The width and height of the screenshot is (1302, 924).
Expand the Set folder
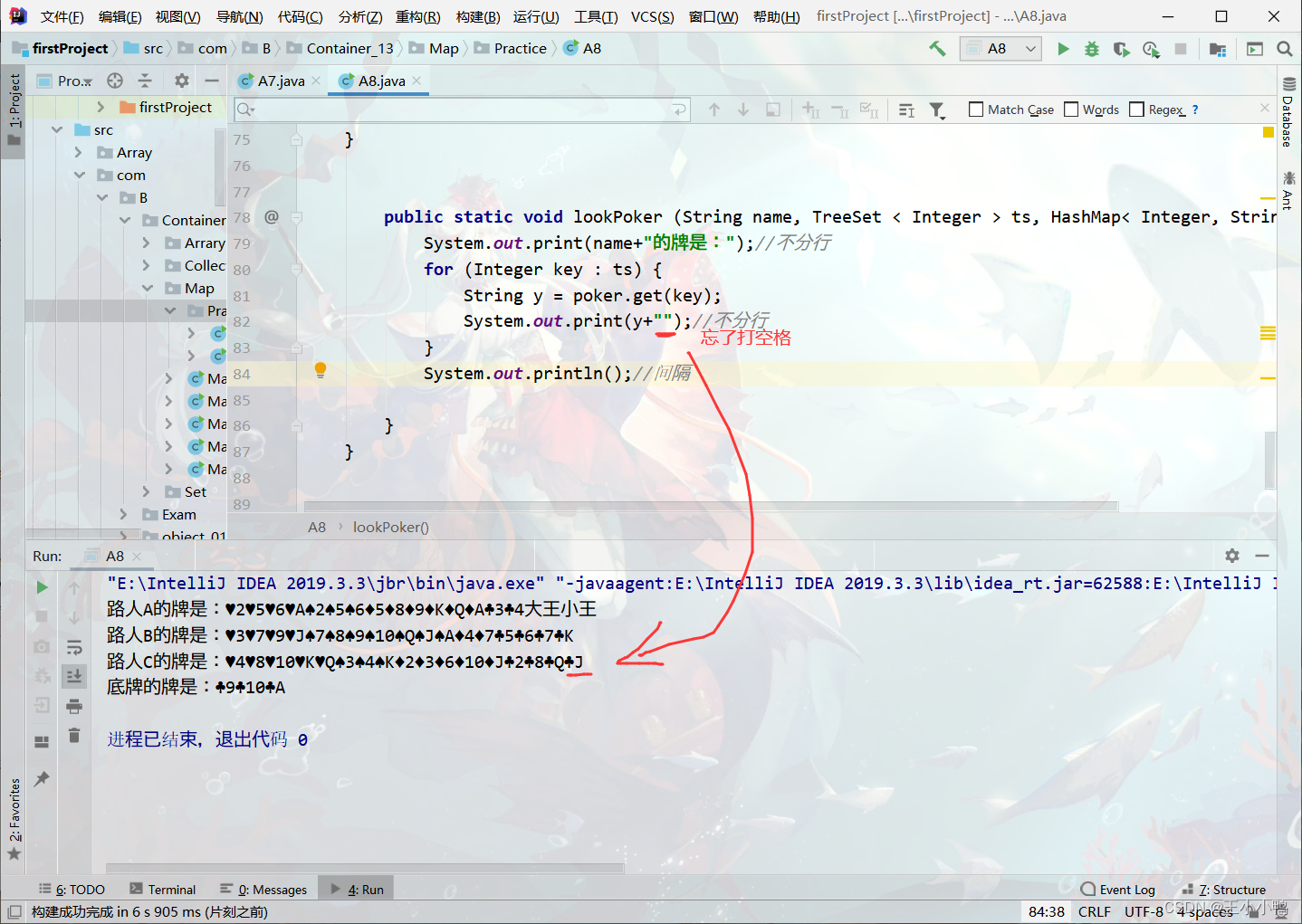[x=147, y=492]
